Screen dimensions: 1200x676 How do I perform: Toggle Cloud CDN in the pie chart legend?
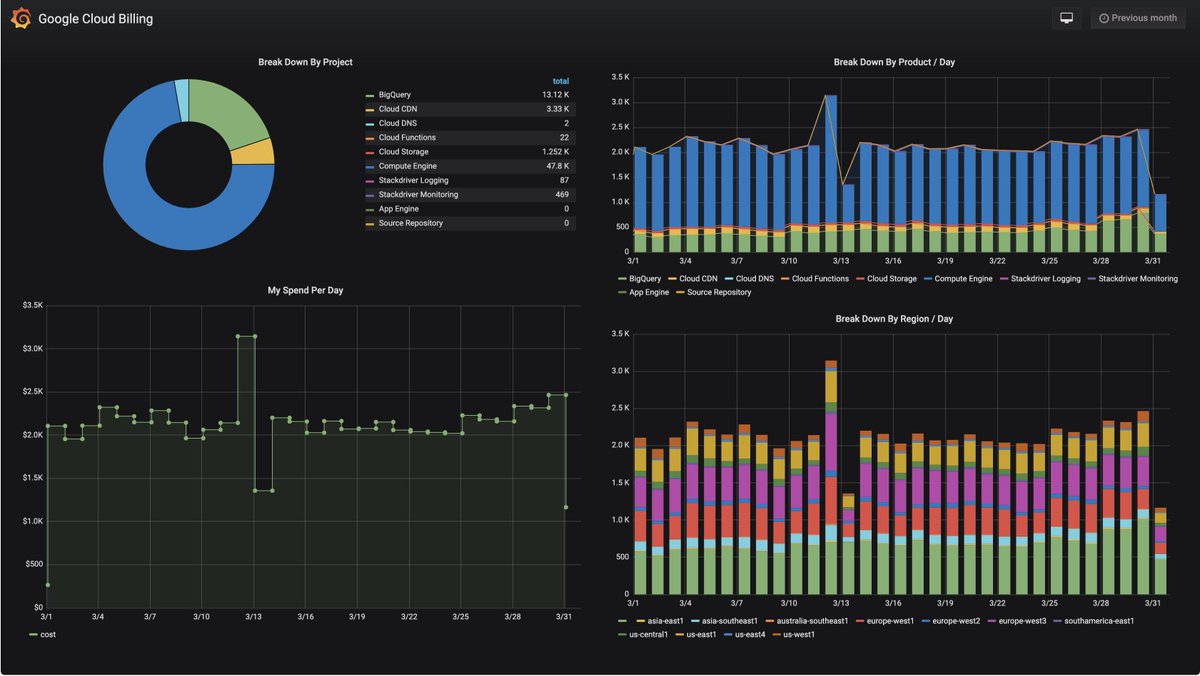(397, 109)
